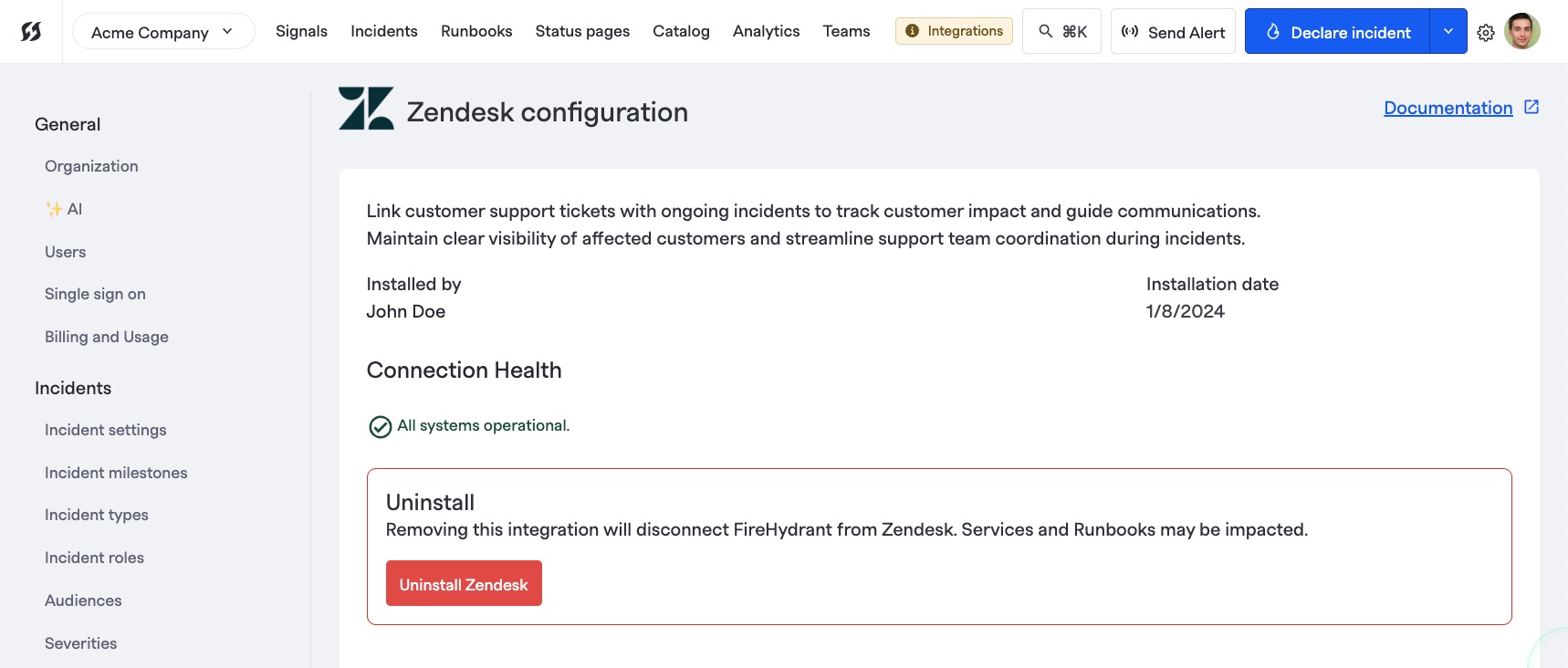Click the General section heading
1568x668 pixels.
[68, 124]
